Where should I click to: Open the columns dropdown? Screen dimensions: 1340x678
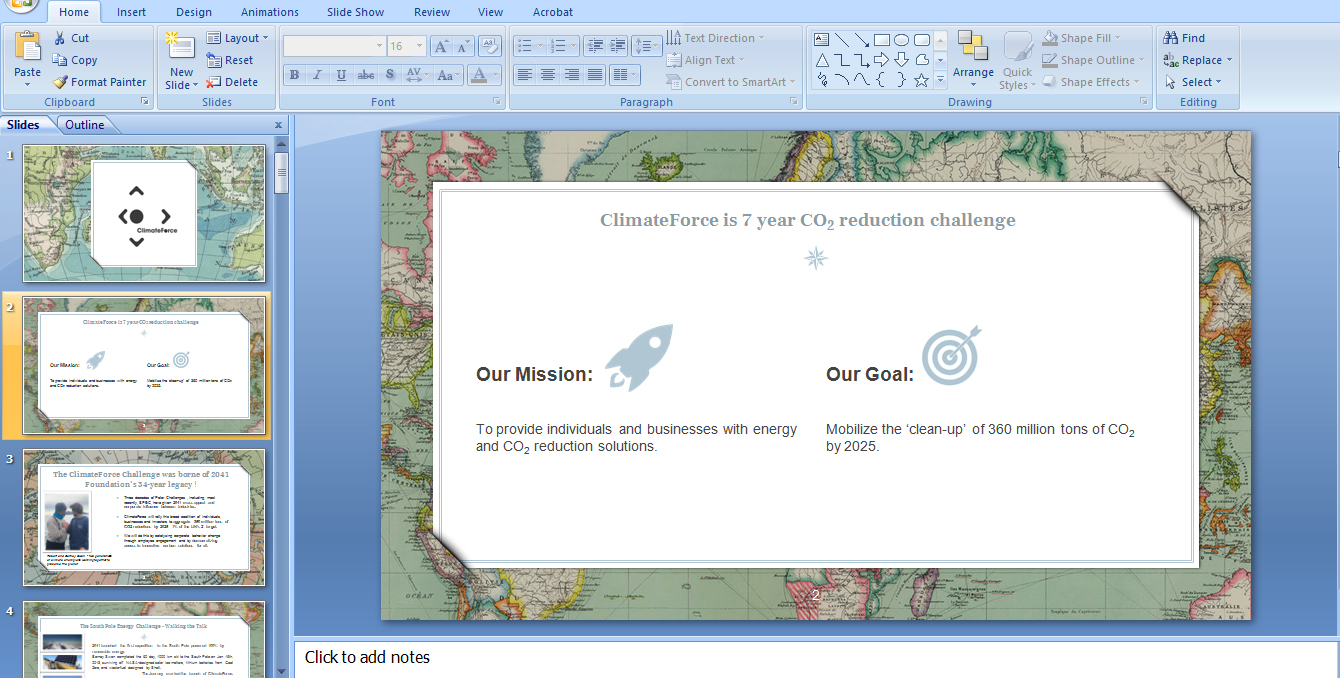point(624,75)
